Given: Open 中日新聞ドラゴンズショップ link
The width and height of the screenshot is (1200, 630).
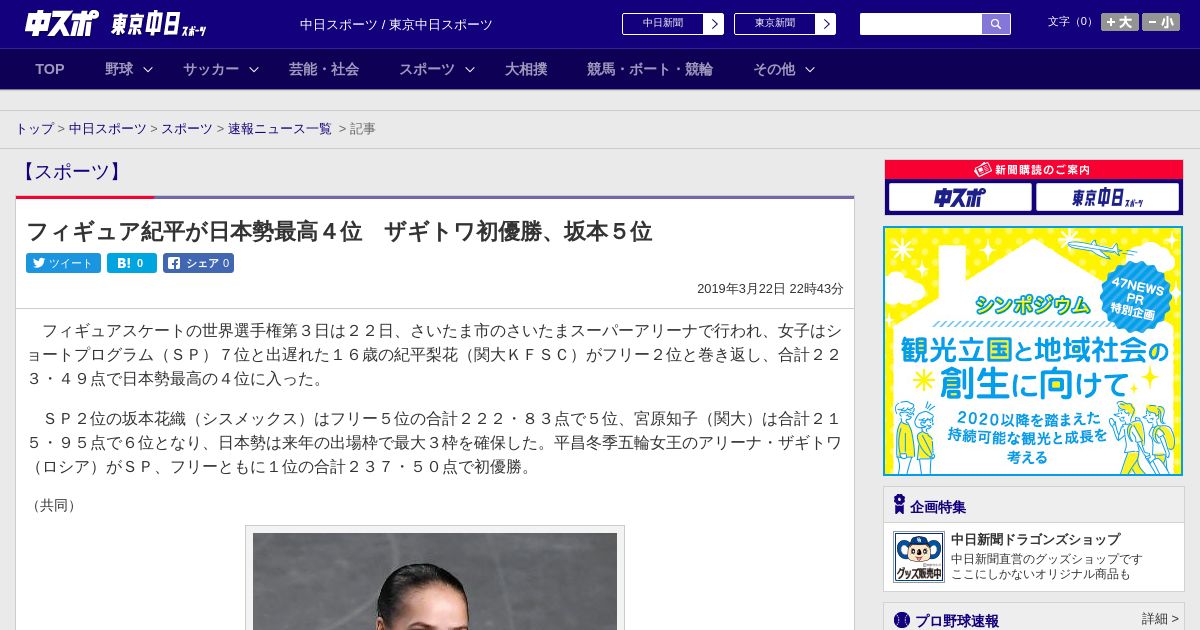Looking at the screenshot, I should [1035, 539].
